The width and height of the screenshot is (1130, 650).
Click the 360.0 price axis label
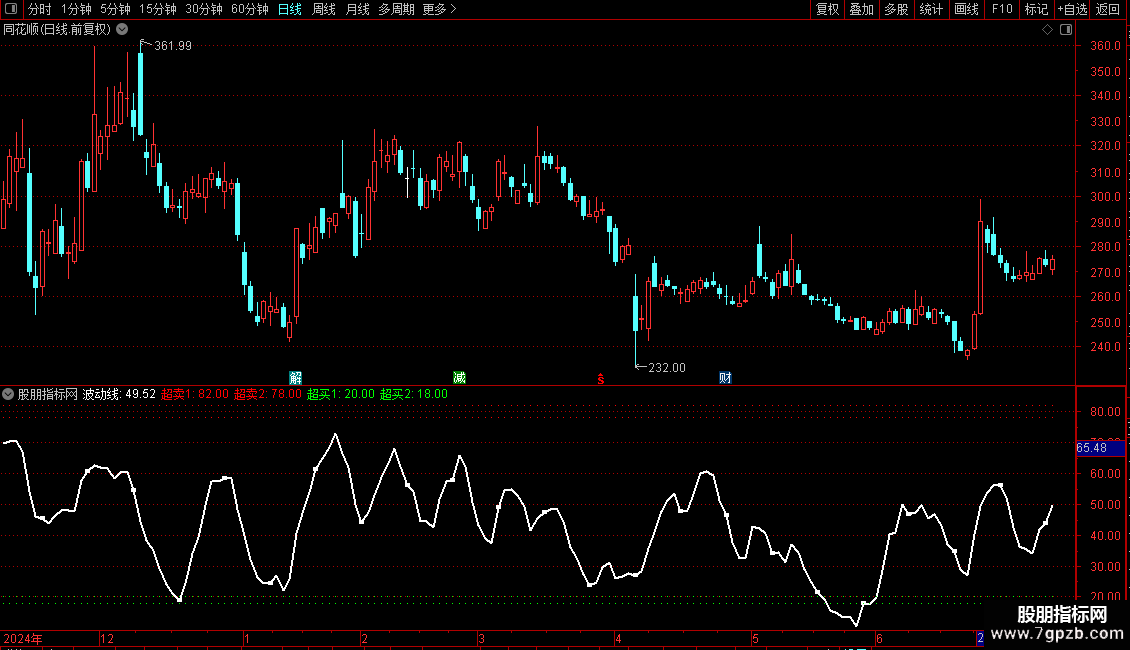tap(1105, 45)
